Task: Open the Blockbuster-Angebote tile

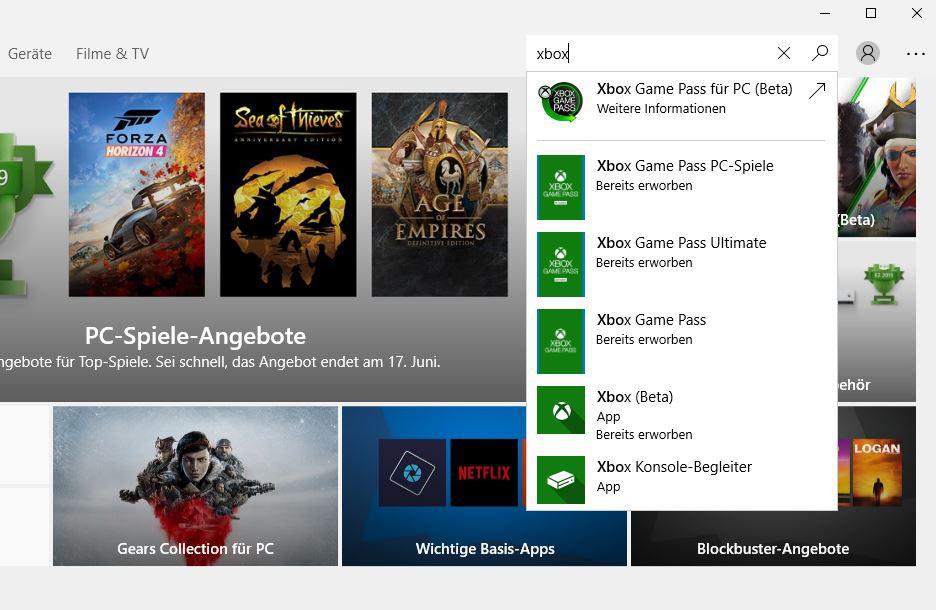Action: click(x=773, y=537)
